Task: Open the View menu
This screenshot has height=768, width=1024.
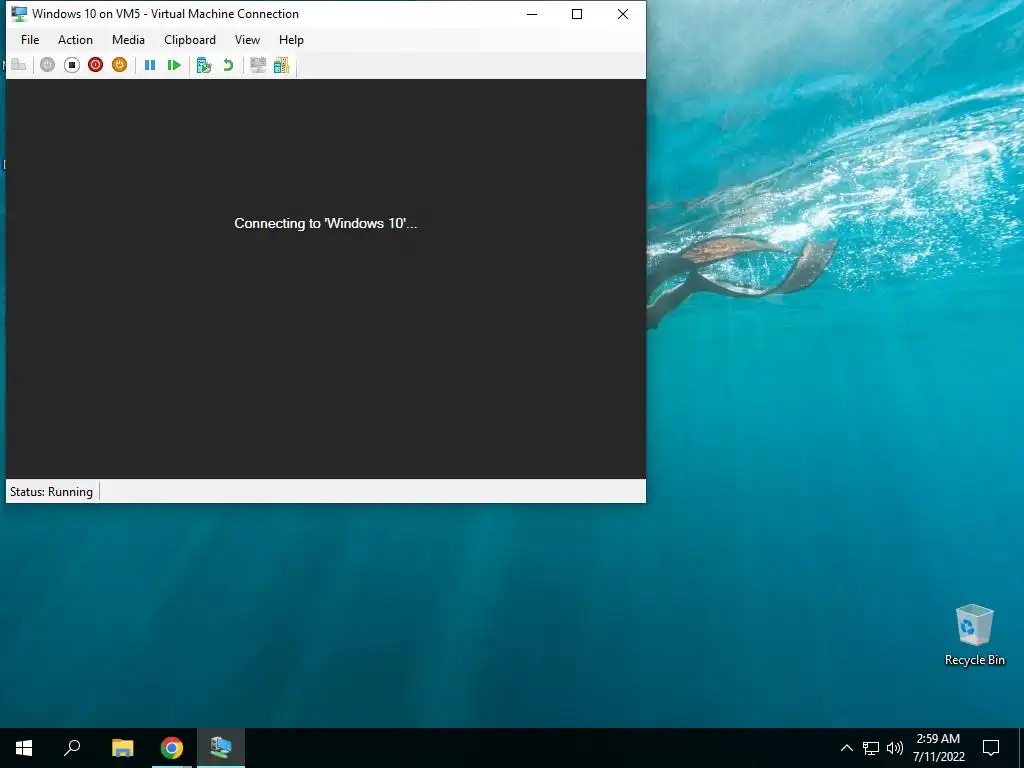Action: [247, 40]
